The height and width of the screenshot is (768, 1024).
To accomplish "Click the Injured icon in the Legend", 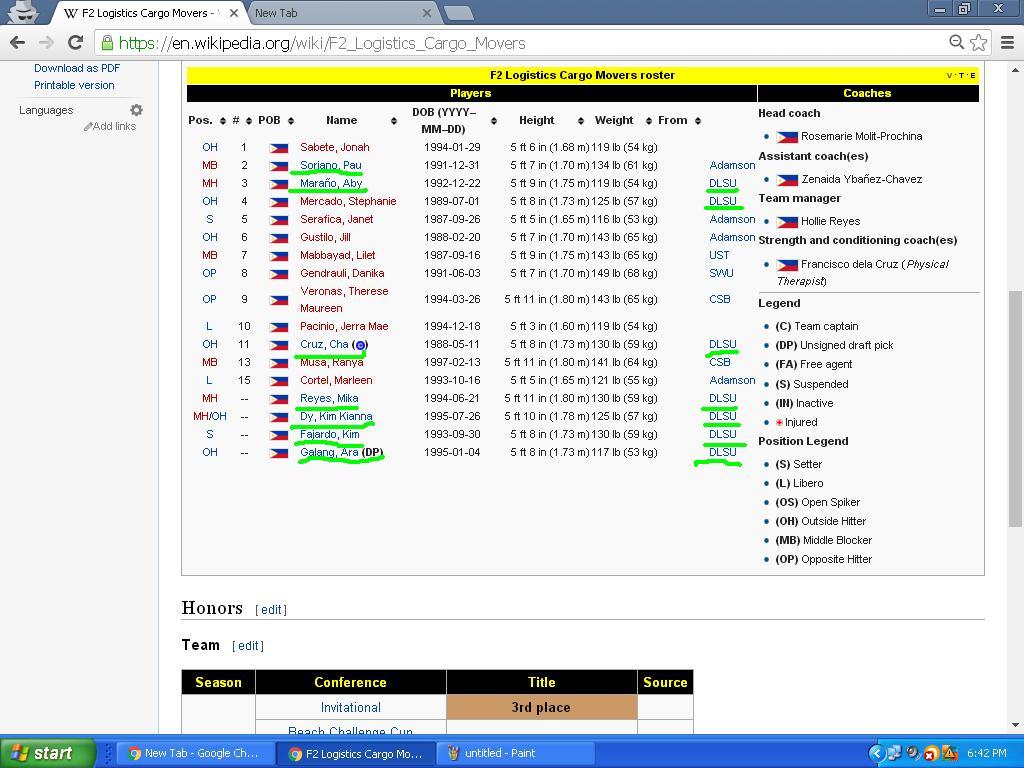I will (x=778, y=423).
